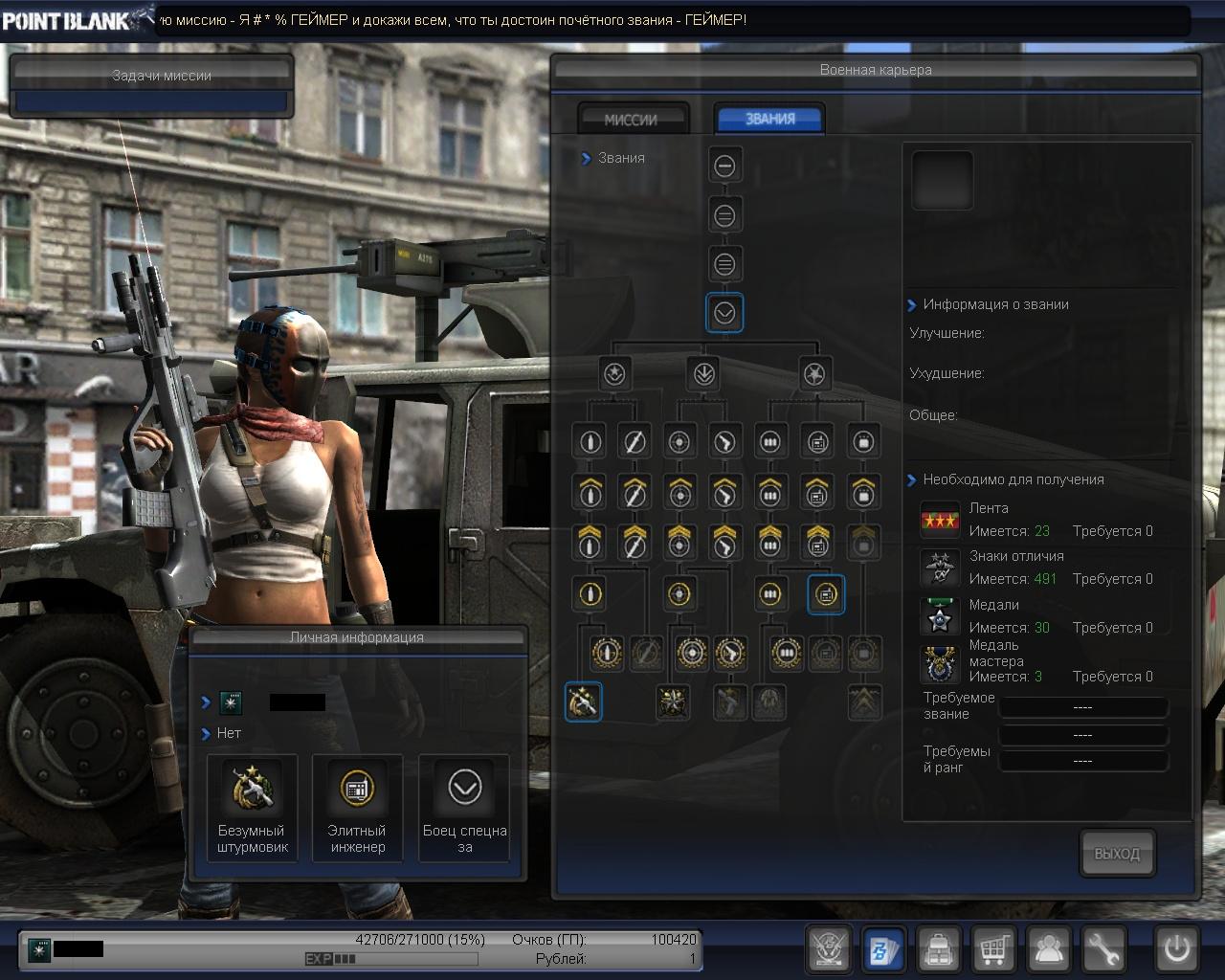Screen dimensions: 1225x980
Task: Choose the Безумный штурмовик equipped title slot
Action: [252, 807]
